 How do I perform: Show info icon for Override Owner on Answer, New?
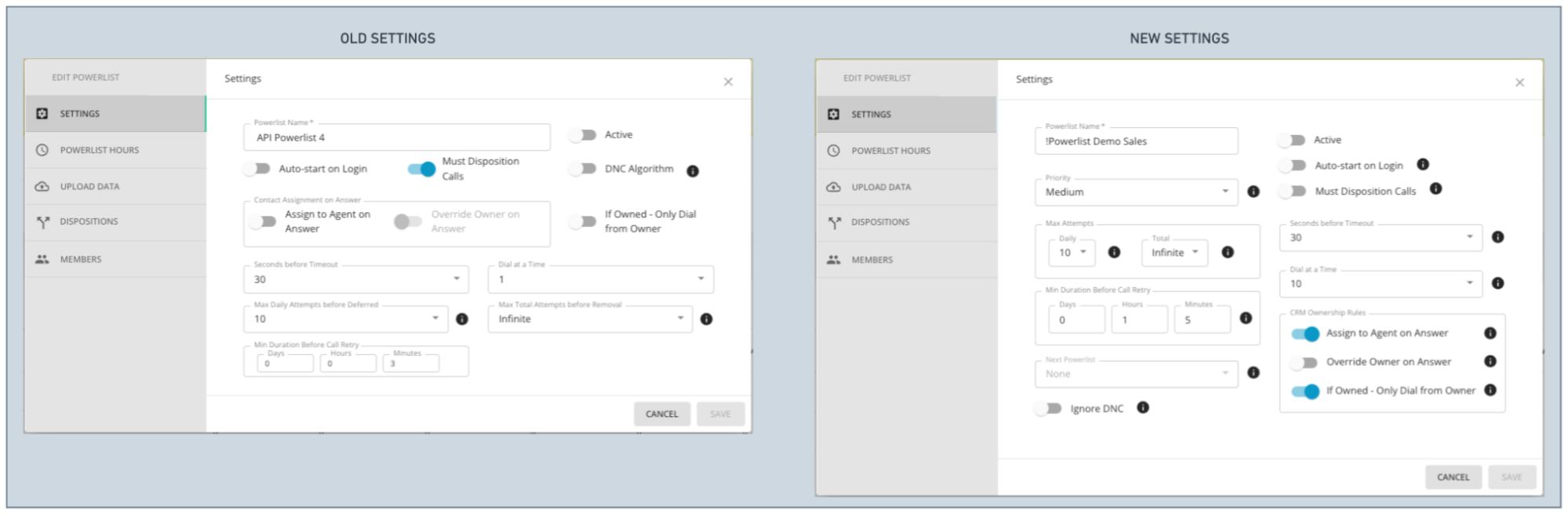coord(1490,361)
